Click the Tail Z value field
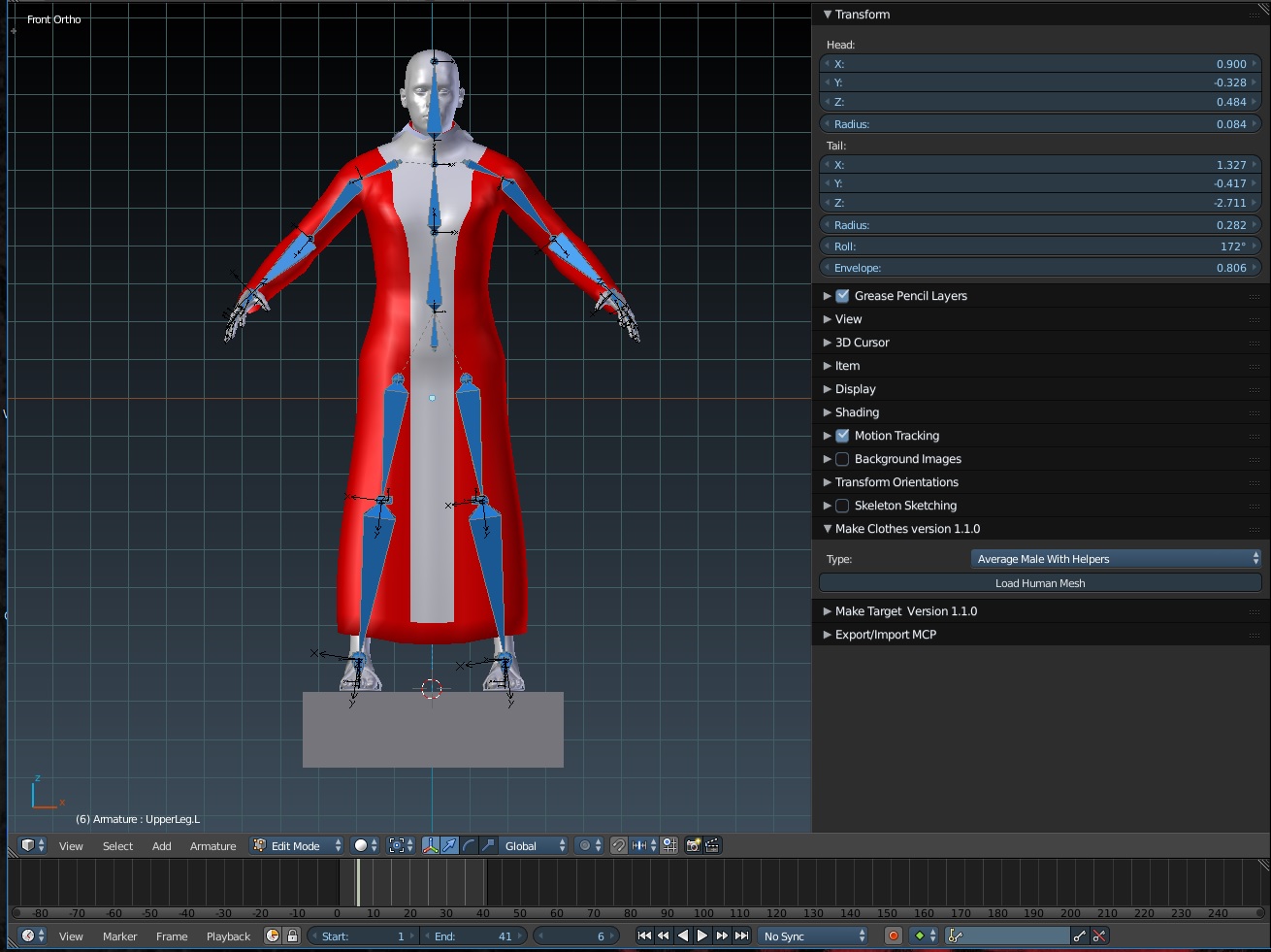 (1040, 203)
